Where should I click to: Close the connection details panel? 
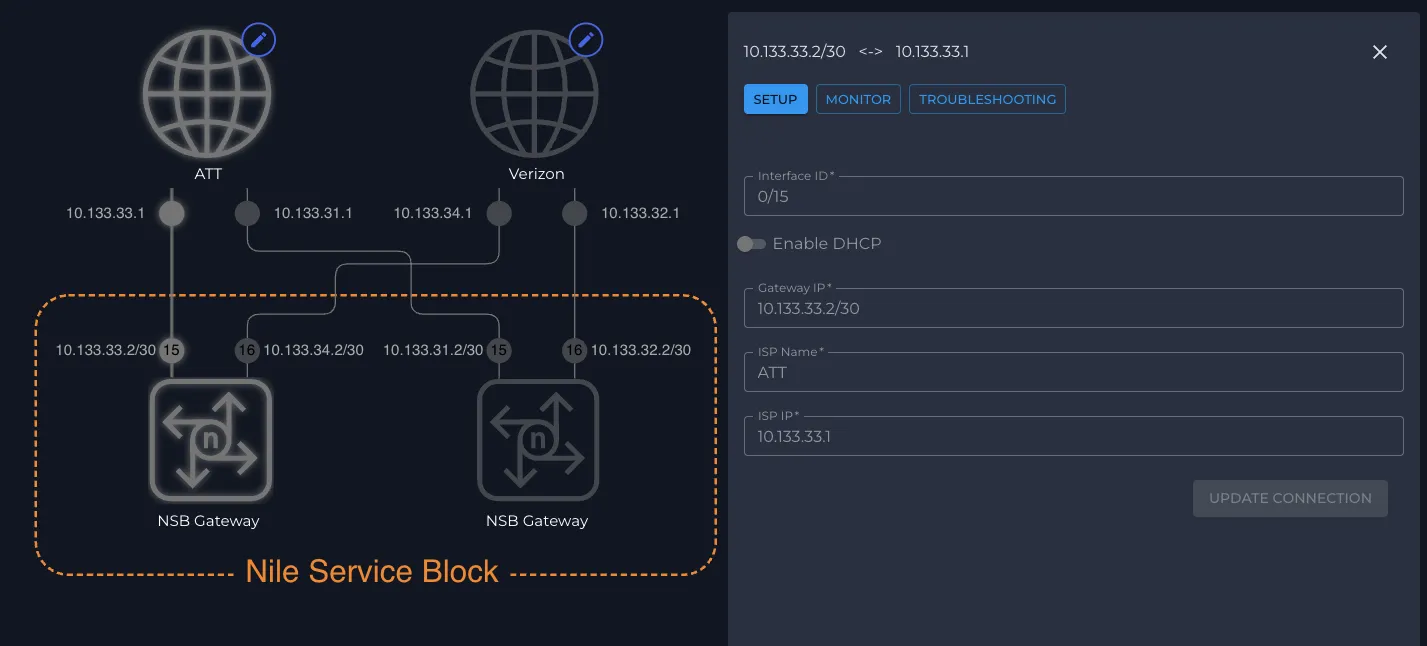pos(1380,52)
